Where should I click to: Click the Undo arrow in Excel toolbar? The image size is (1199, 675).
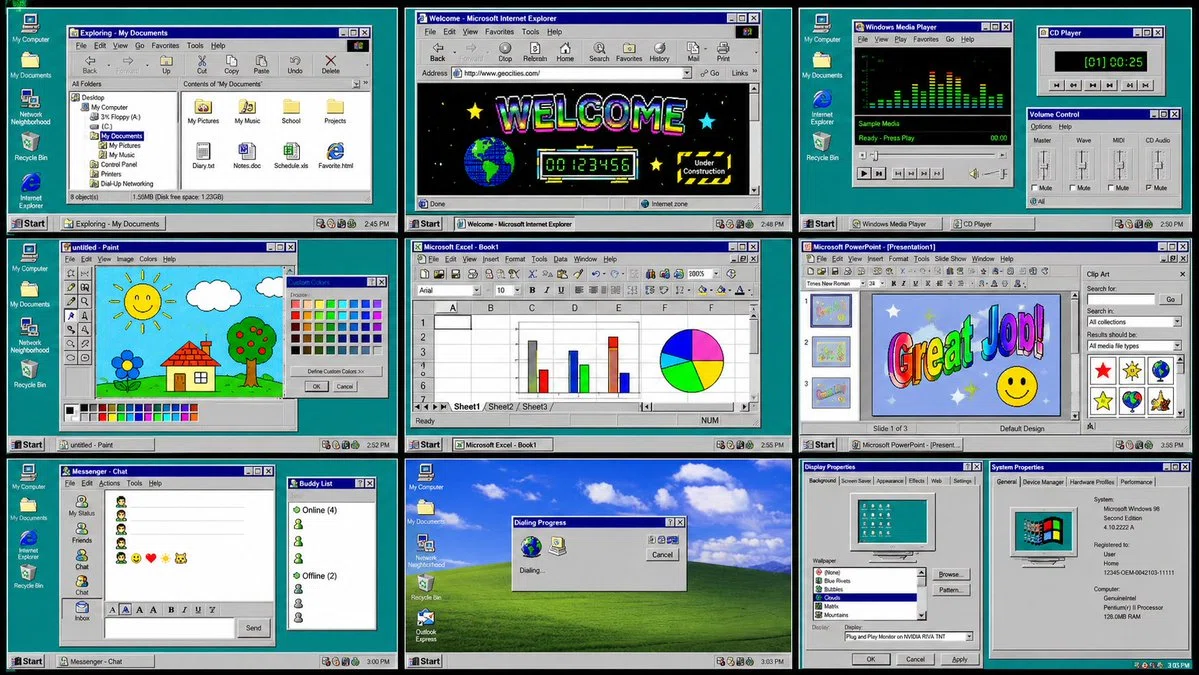point(595,274)
